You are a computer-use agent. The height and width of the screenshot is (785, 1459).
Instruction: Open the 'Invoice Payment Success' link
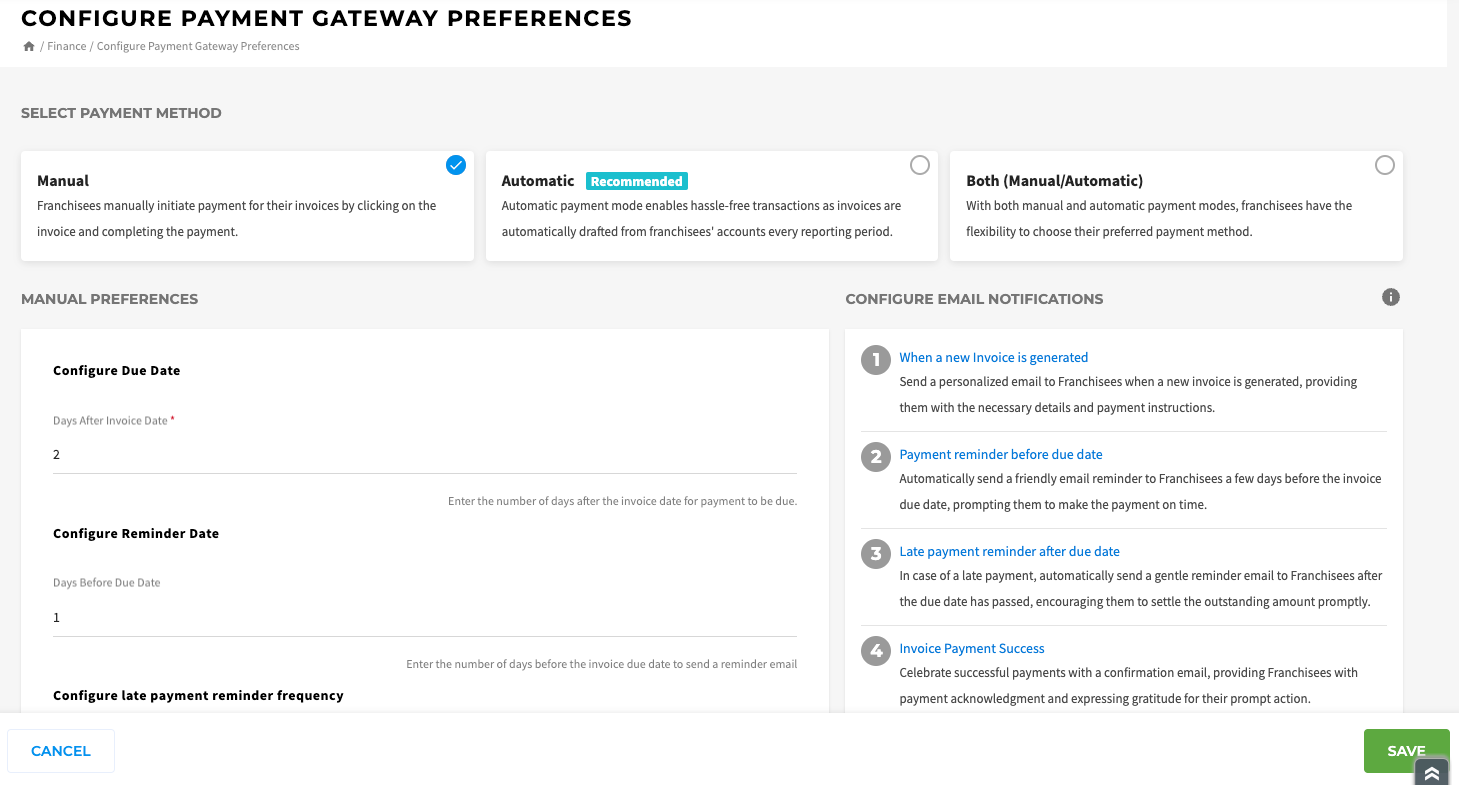pyautogui.click(x=972, y=648)
